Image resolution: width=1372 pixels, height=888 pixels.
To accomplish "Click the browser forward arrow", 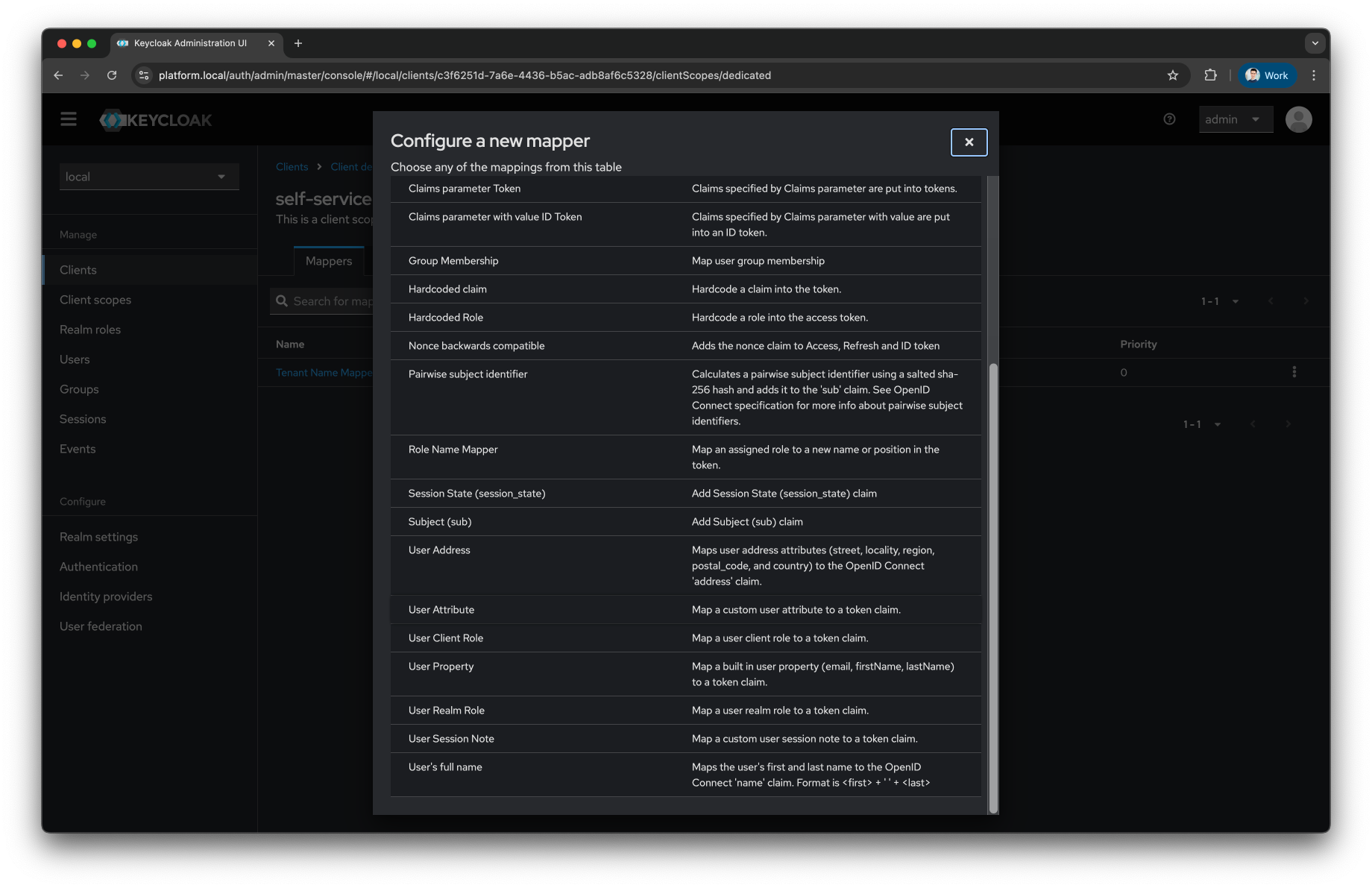I will [x=84, y=75].
